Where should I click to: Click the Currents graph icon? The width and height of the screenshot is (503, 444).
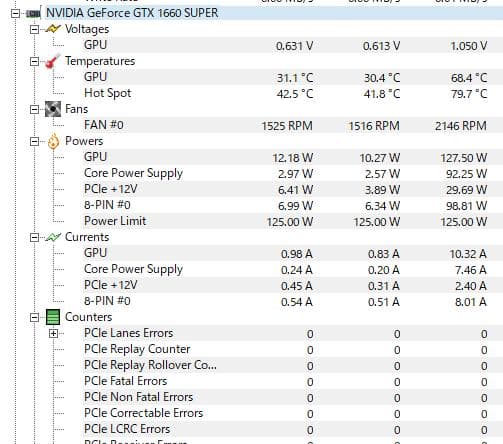click(x=53, y=237)
